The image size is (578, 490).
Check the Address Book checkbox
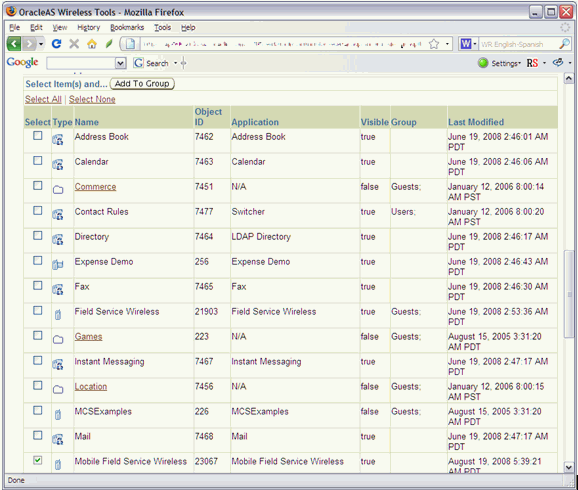[38, 136]
